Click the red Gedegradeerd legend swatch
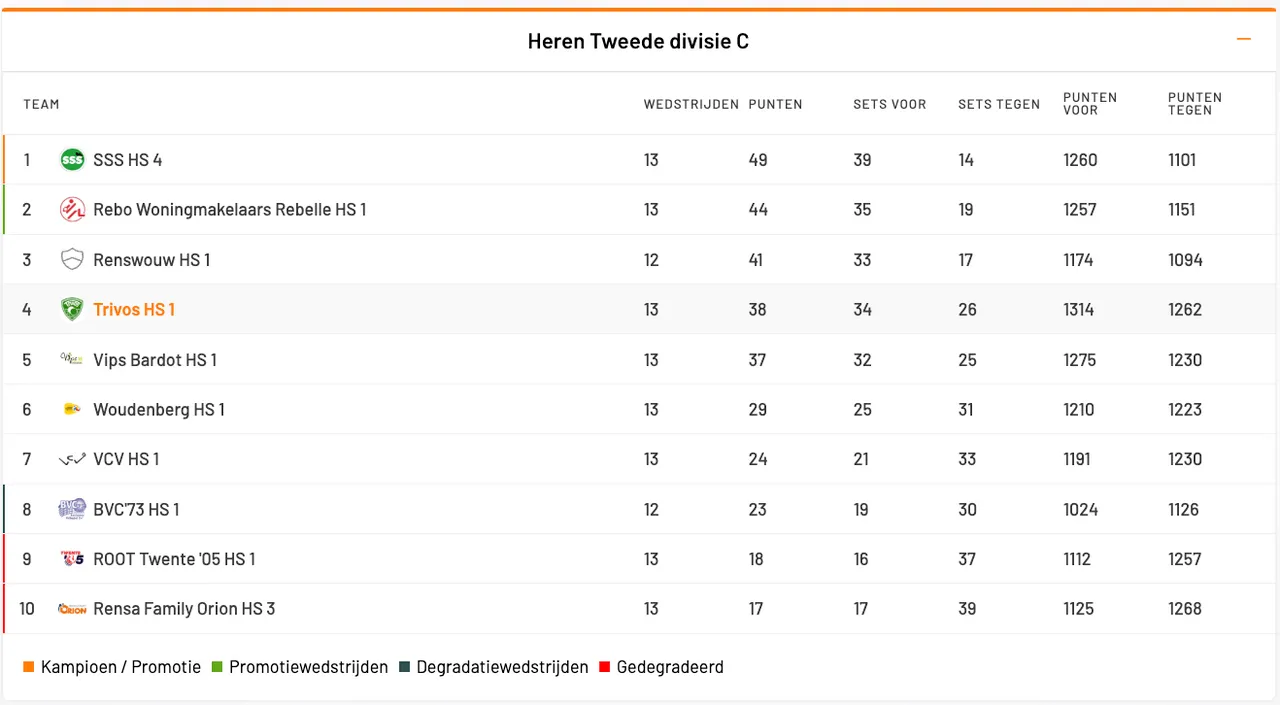The image size is (1280, 705). point(604,667)
